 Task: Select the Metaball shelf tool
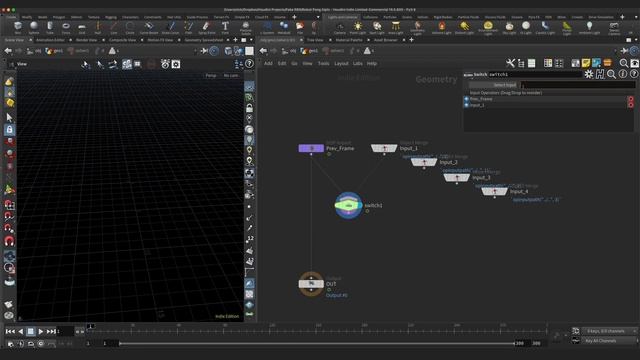pyautogui.click(x=284, y=27)
